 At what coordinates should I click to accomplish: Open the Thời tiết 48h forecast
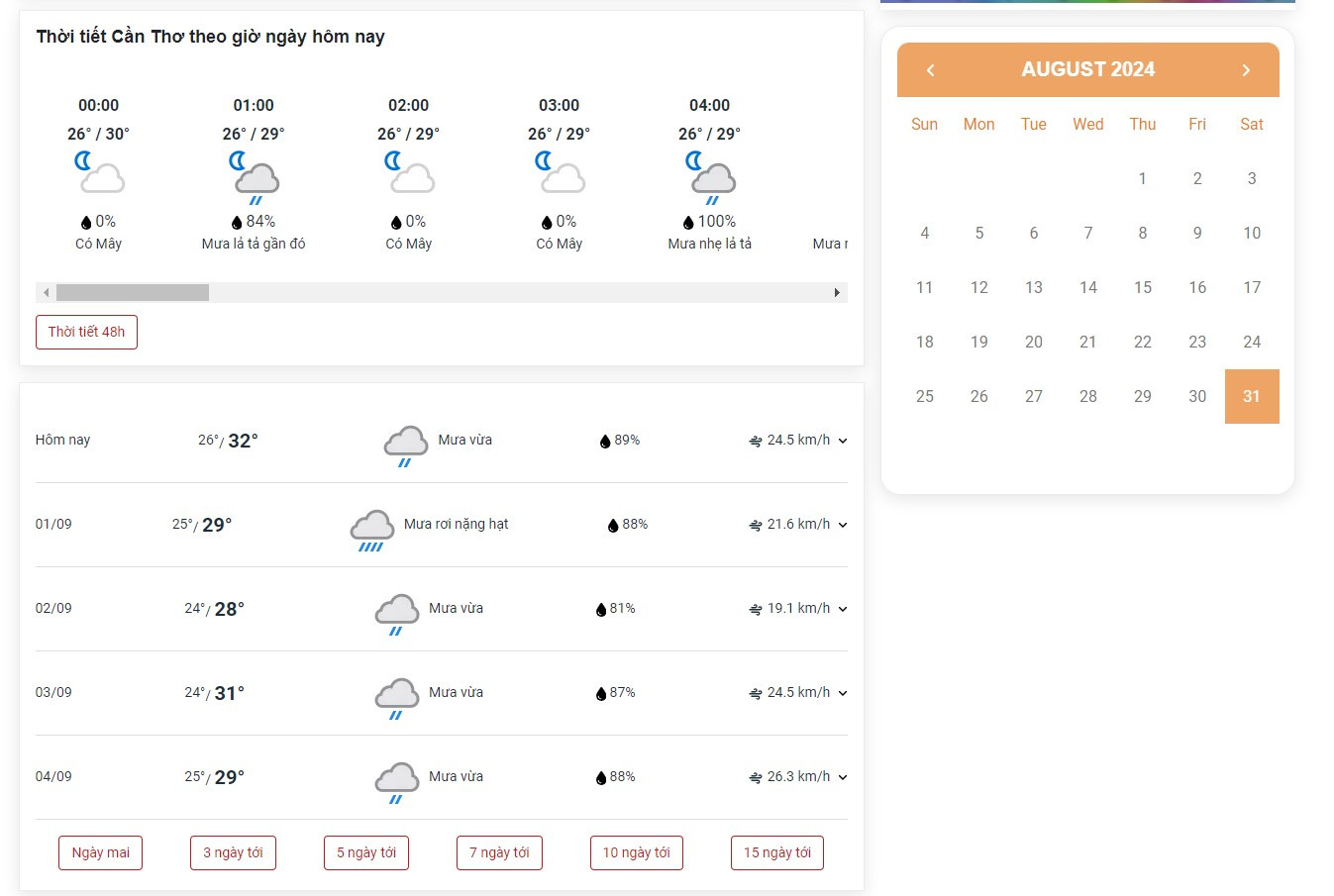86,332
